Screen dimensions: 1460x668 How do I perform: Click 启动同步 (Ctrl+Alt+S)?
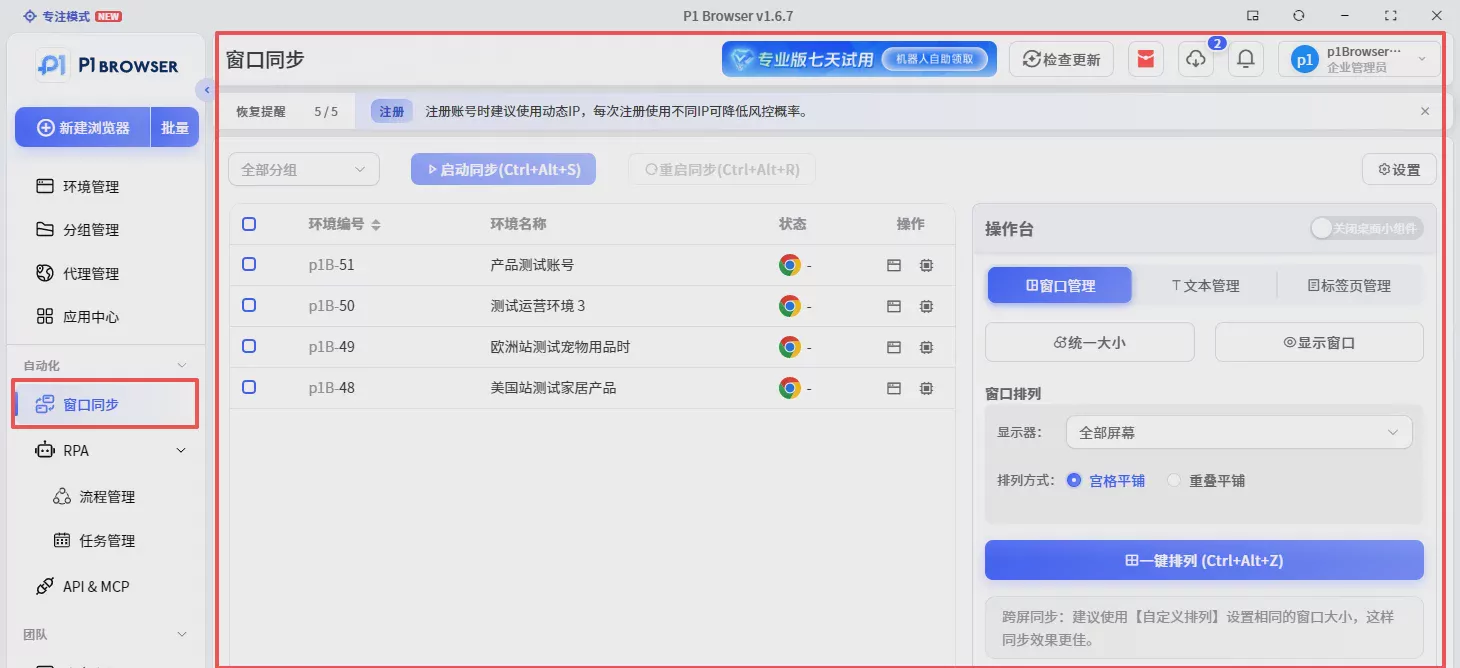click(503, 169)
